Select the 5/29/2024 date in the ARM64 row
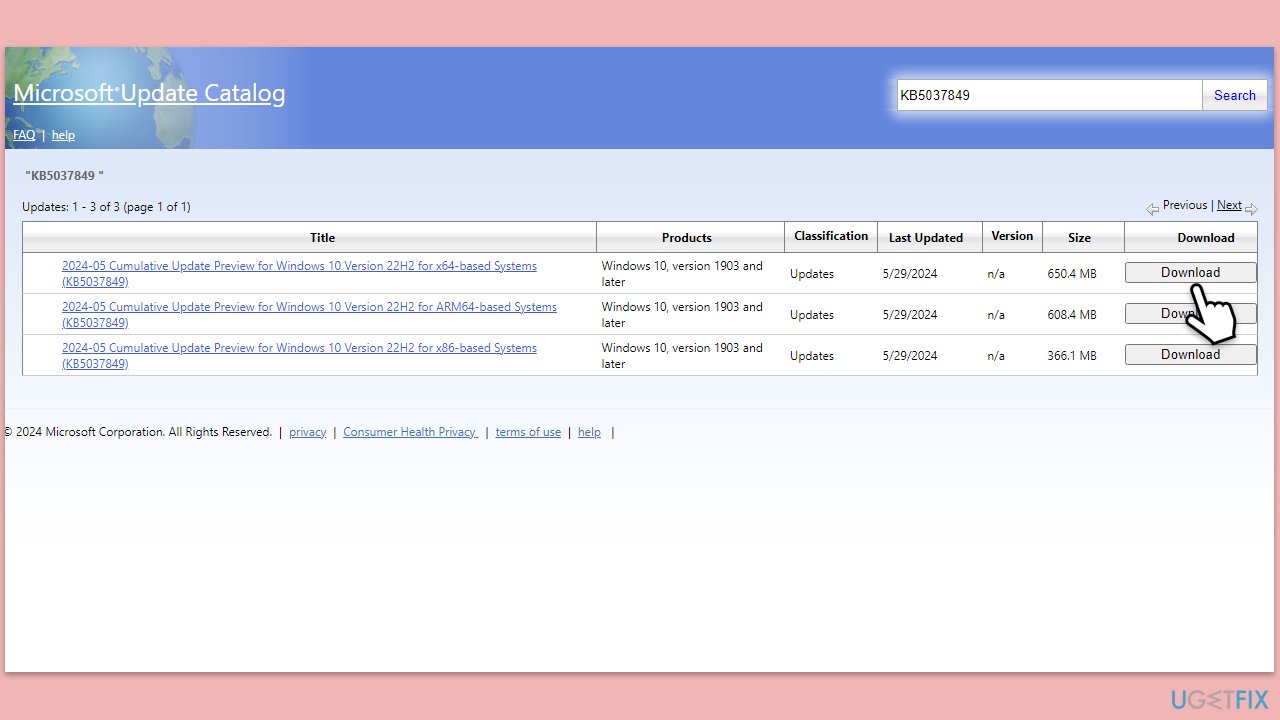The width and height of the screenshot is (1280, 720). click(910, 315)
